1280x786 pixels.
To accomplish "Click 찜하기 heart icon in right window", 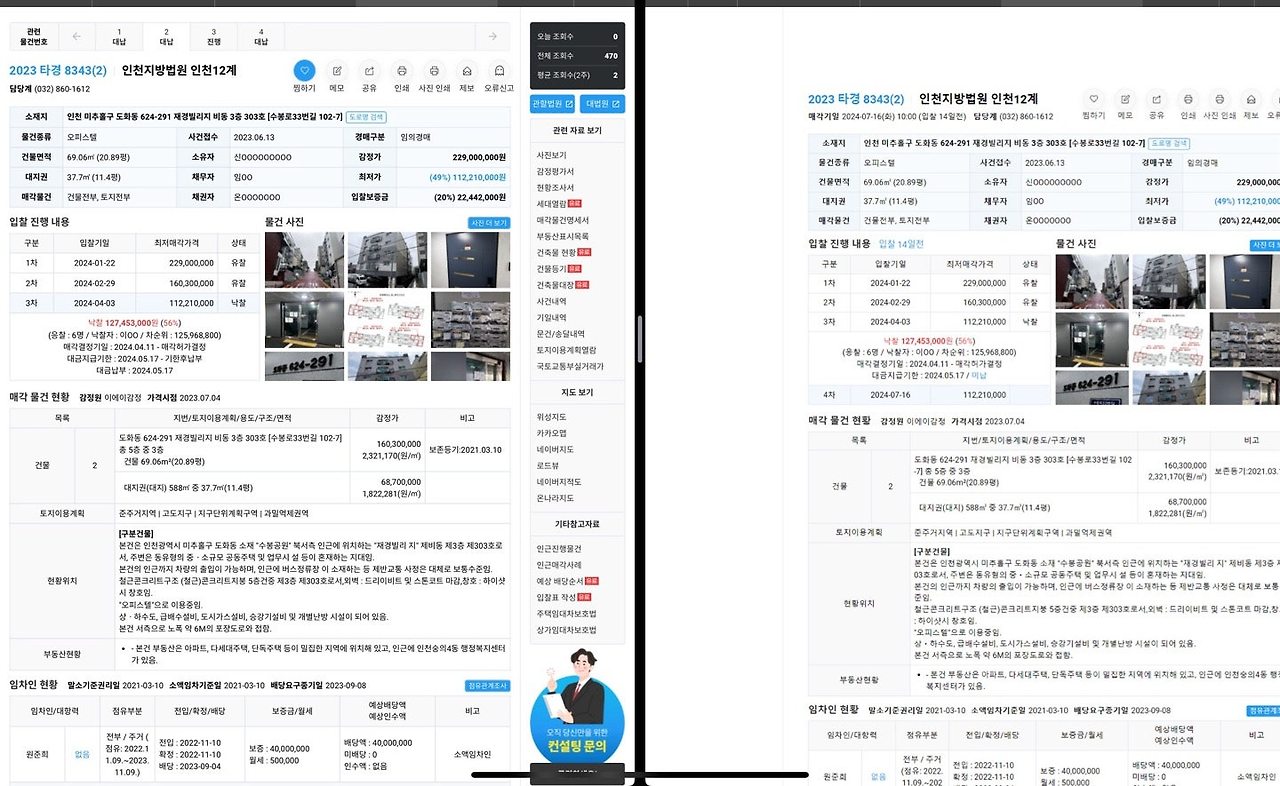I will point(1093,99).
